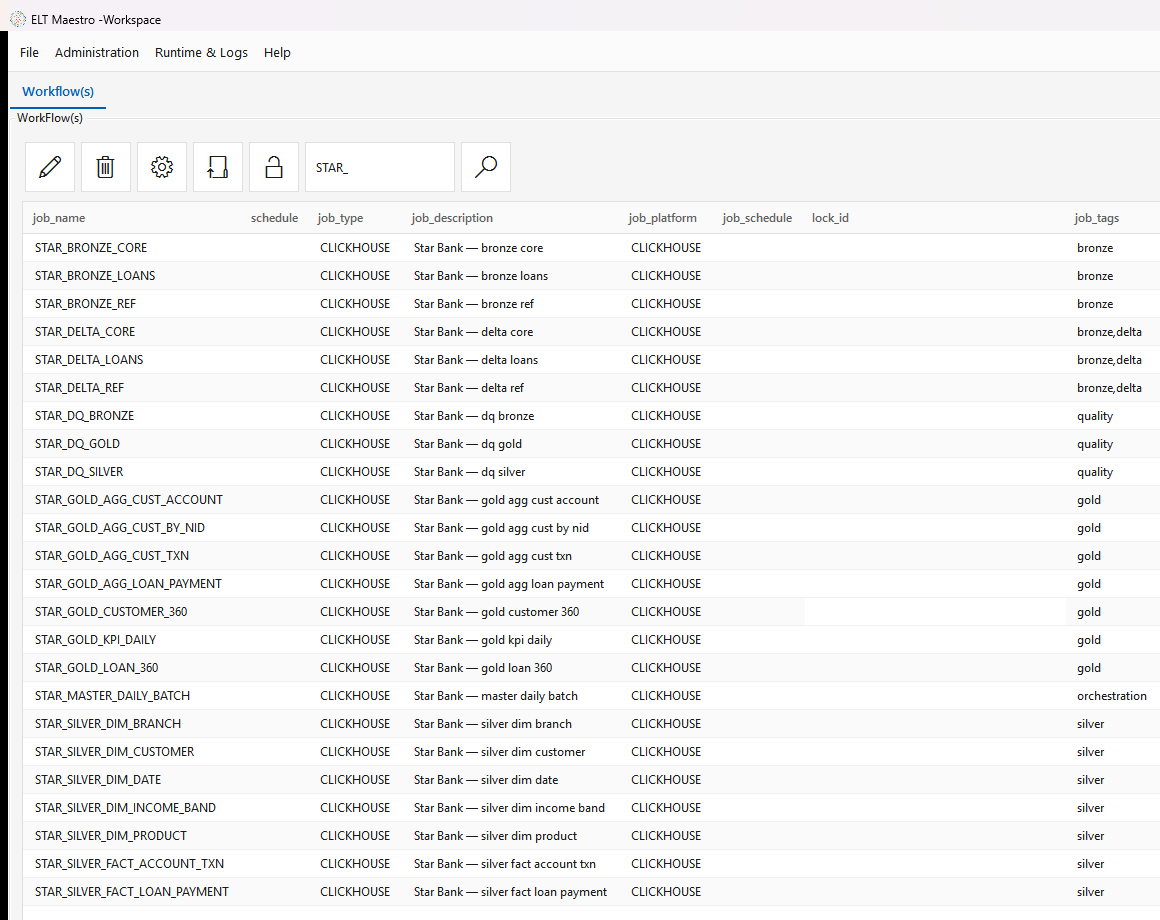The image size is (1160, 920).
Task: Select the STAR_GOLD_LOAN_360 job
Action: point(96,668)
